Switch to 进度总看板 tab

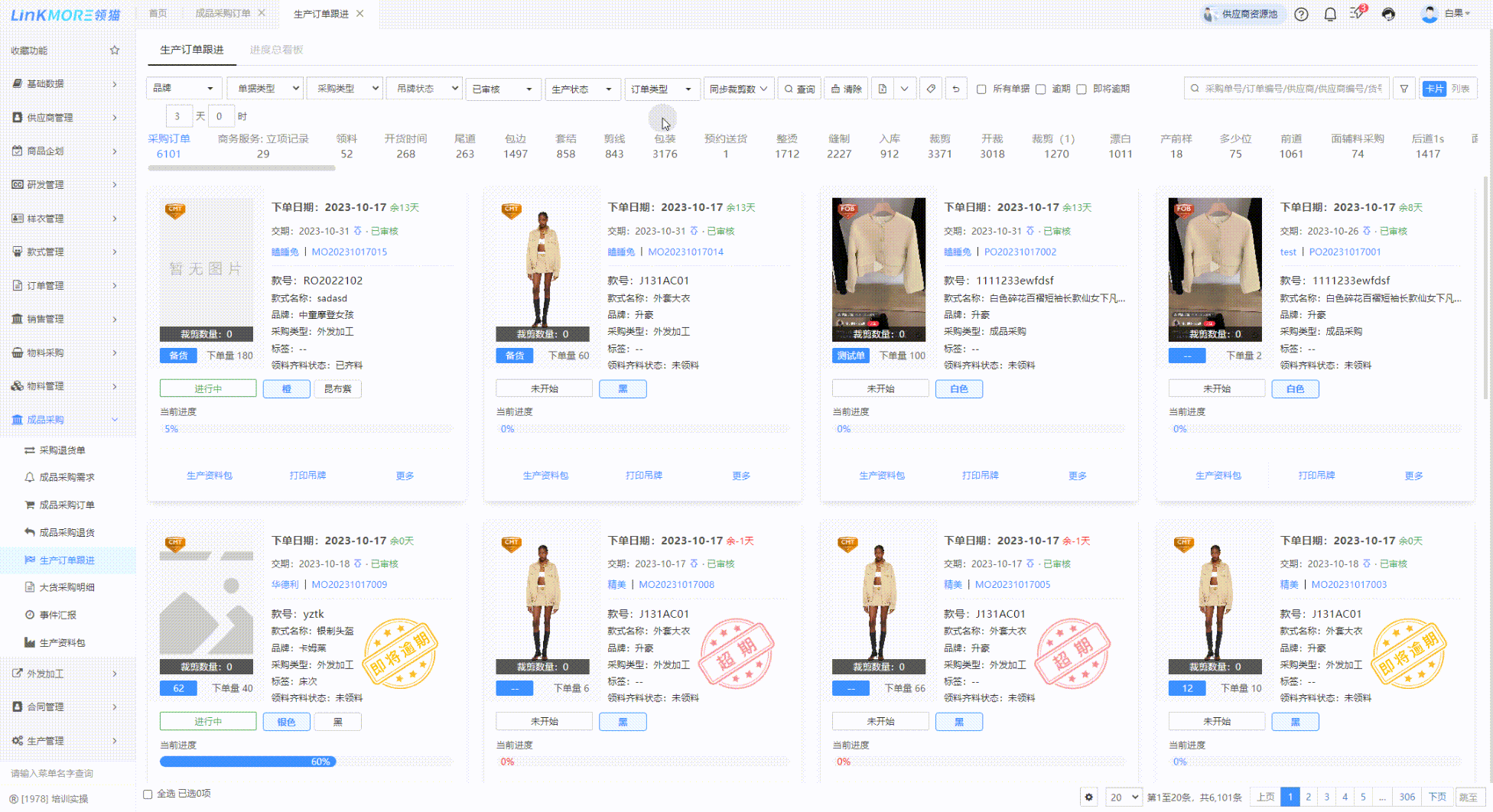coord(276,50)
